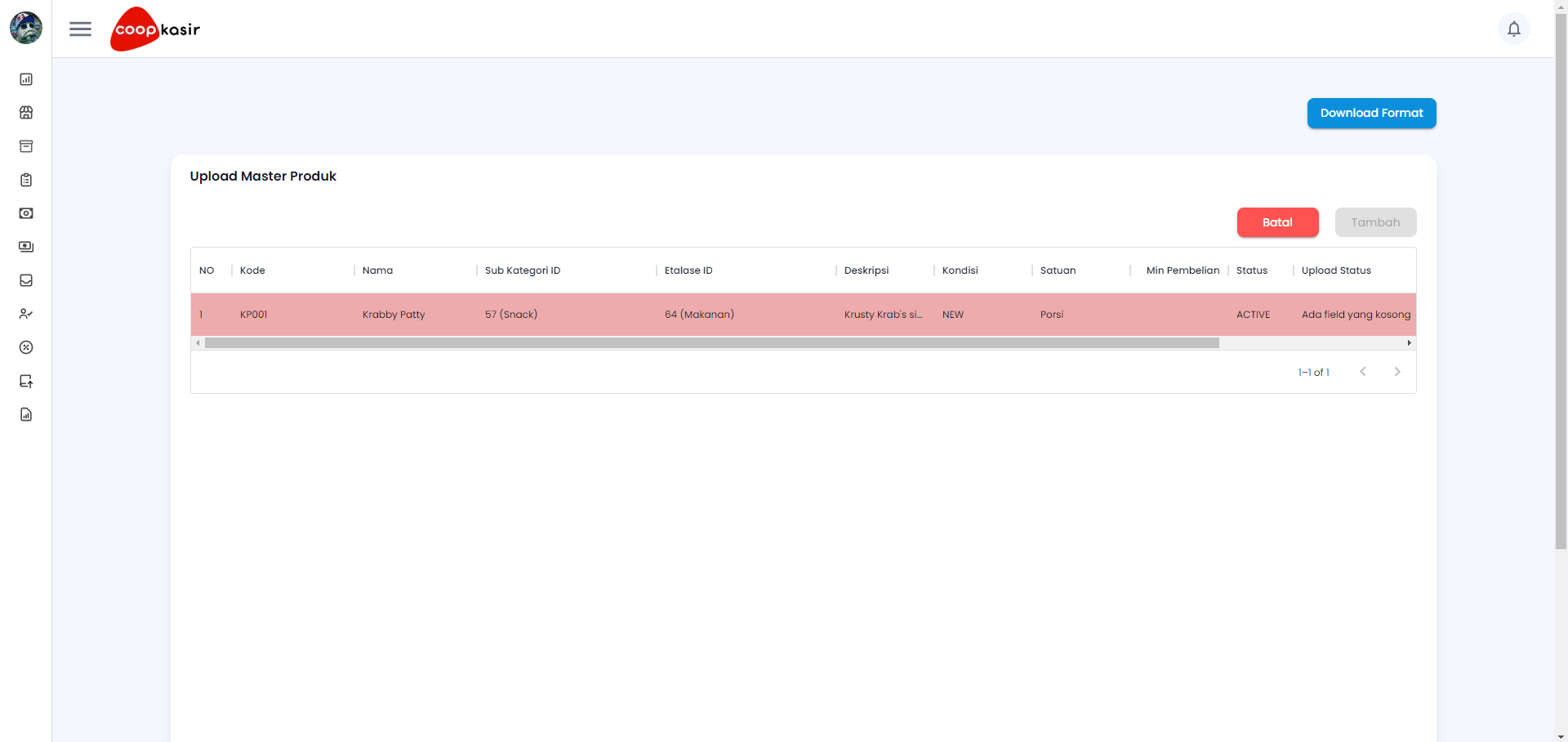Open the hamburger navigation menu
Viewport: 1568px width, 742px height.
pos(80,29)
